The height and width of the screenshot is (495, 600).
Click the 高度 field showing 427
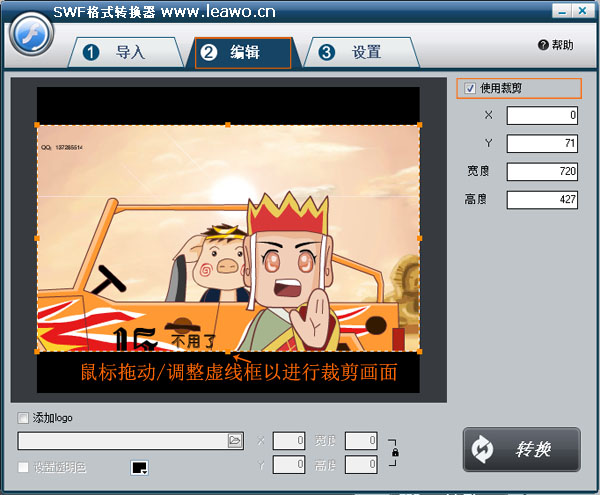click(542, 200)
